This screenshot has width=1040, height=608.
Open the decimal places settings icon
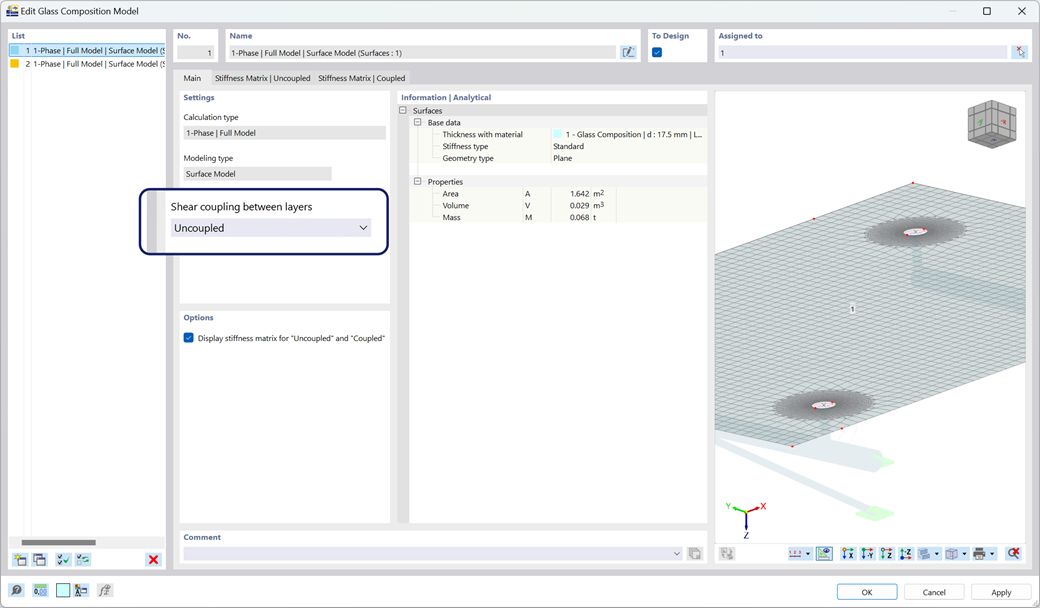[x=40, y=591]
